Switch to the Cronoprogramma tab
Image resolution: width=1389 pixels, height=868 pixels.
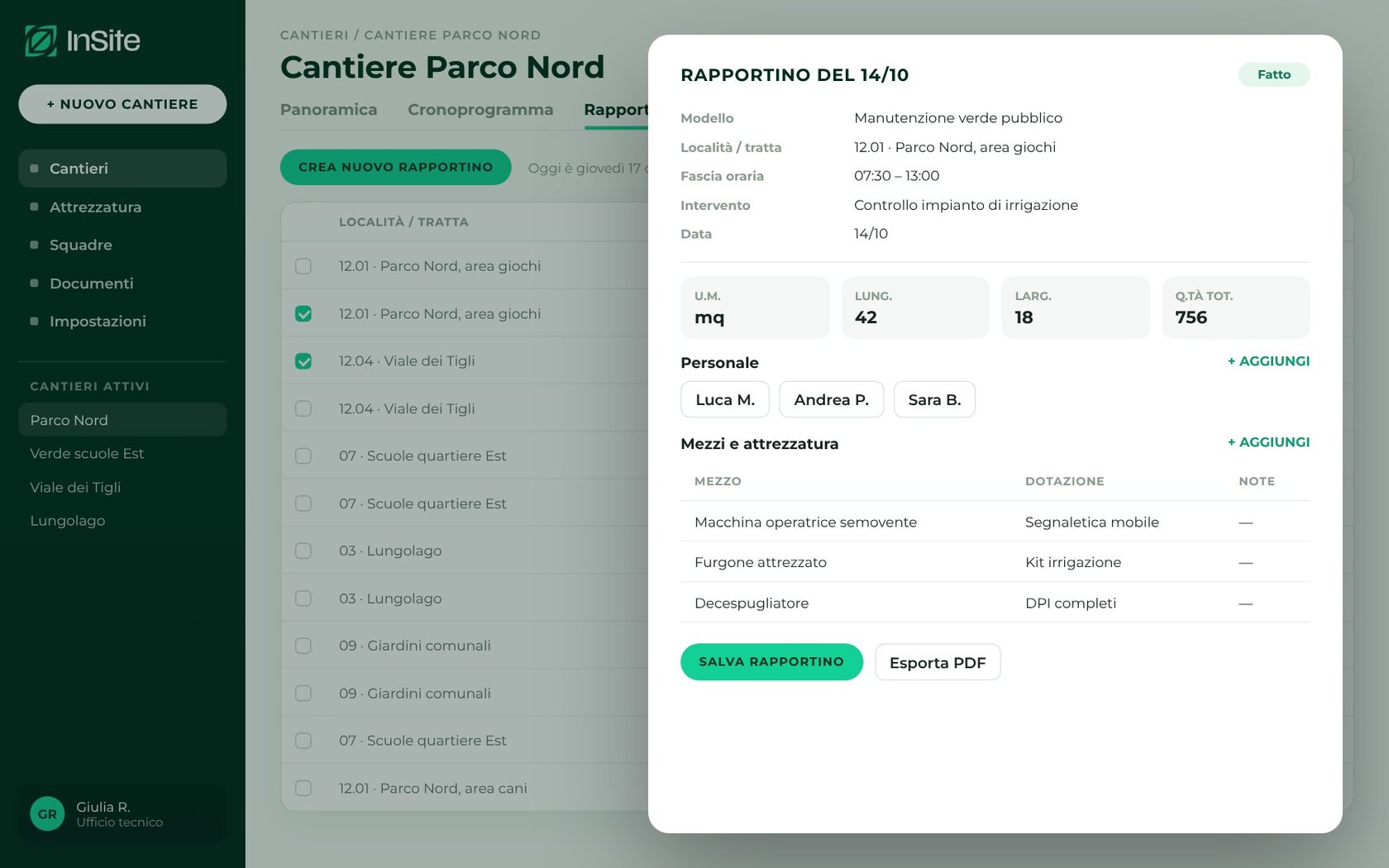(x=480, y=110)
